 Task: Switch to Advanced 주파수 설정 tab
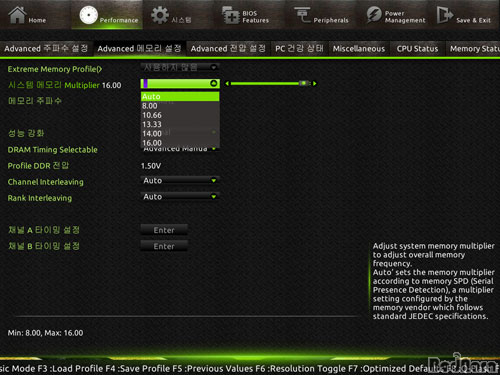point(46,49)
